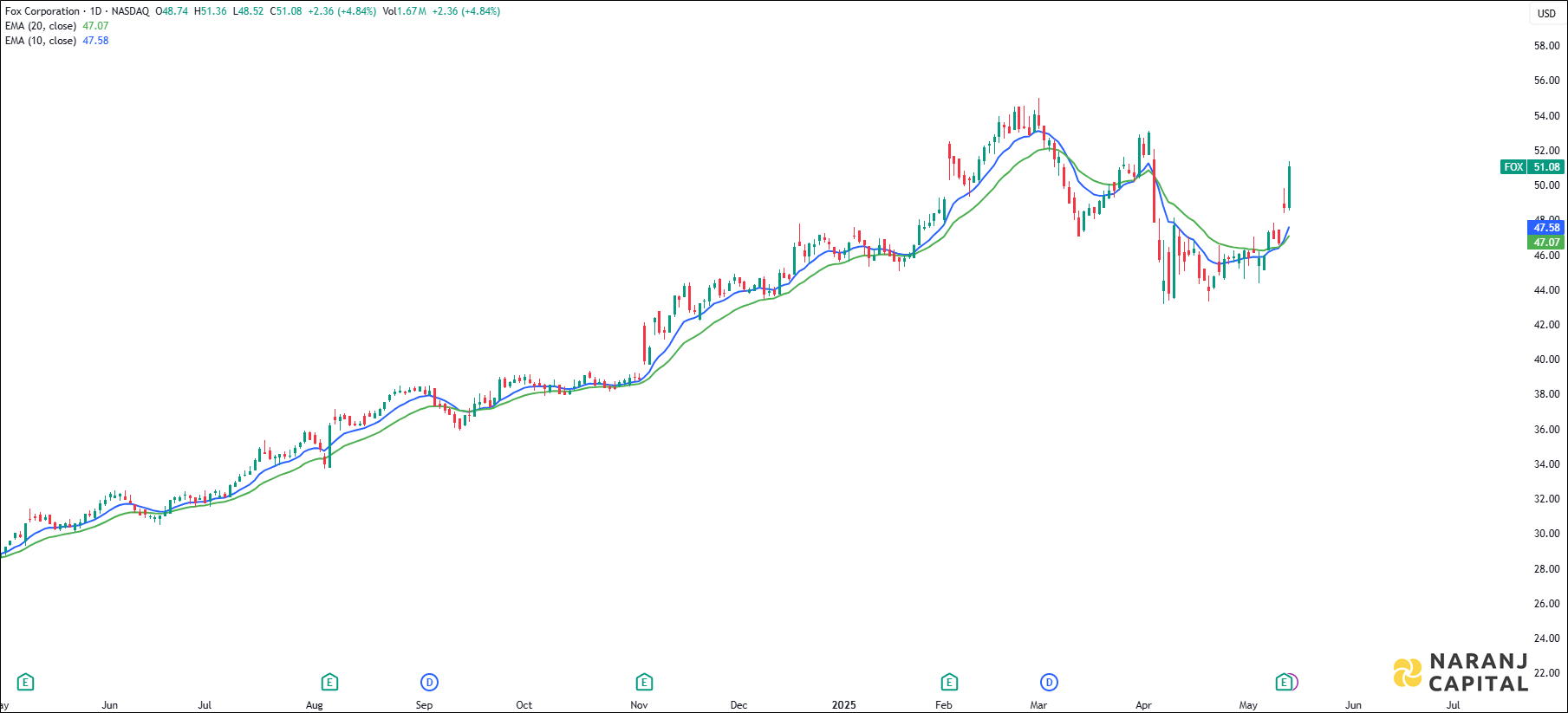Click the May label on time axis

point(1248,705)
